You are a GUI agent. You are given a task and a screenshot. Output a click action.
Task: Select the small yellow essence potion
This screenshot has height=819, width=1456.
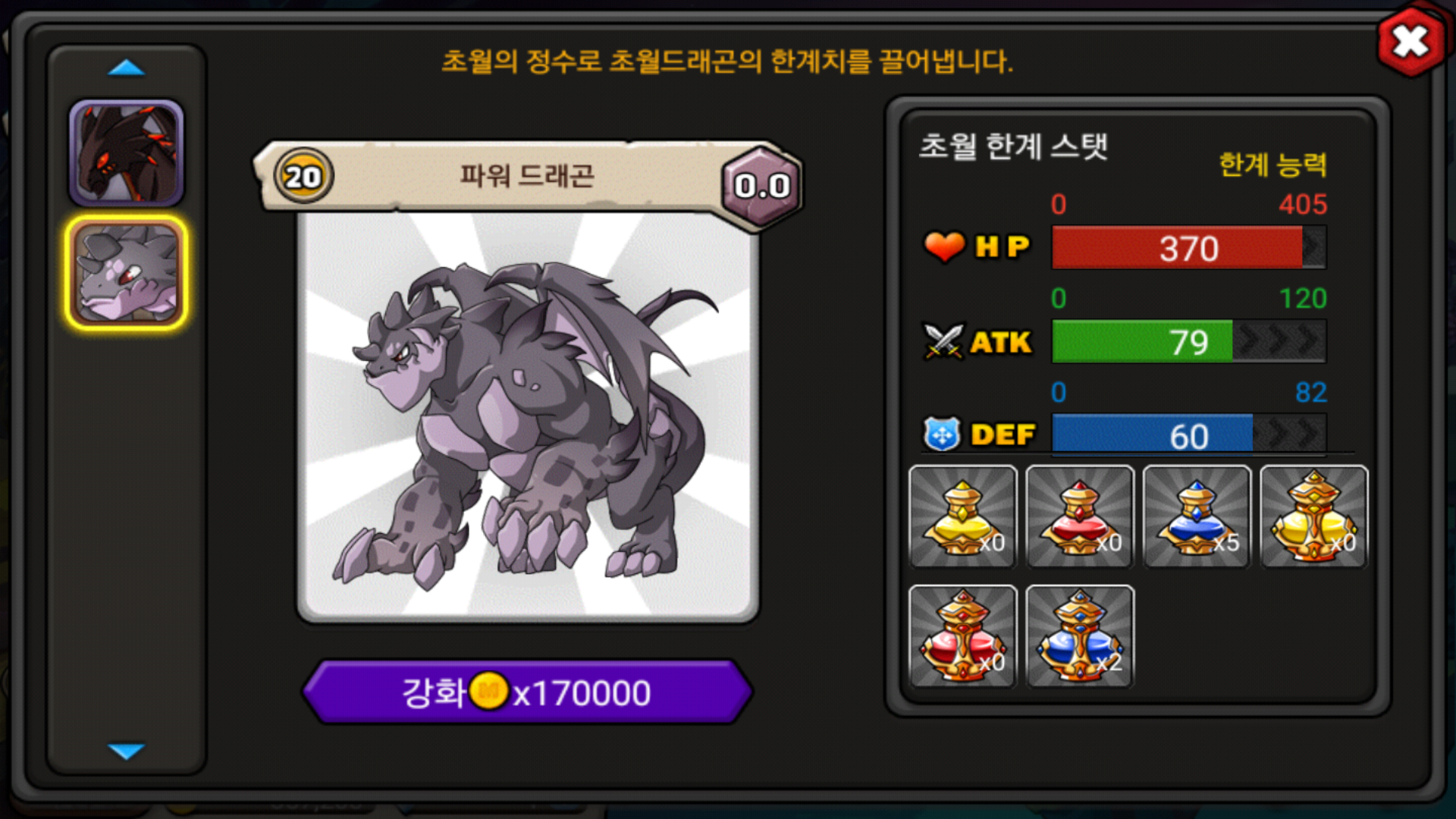962,516
